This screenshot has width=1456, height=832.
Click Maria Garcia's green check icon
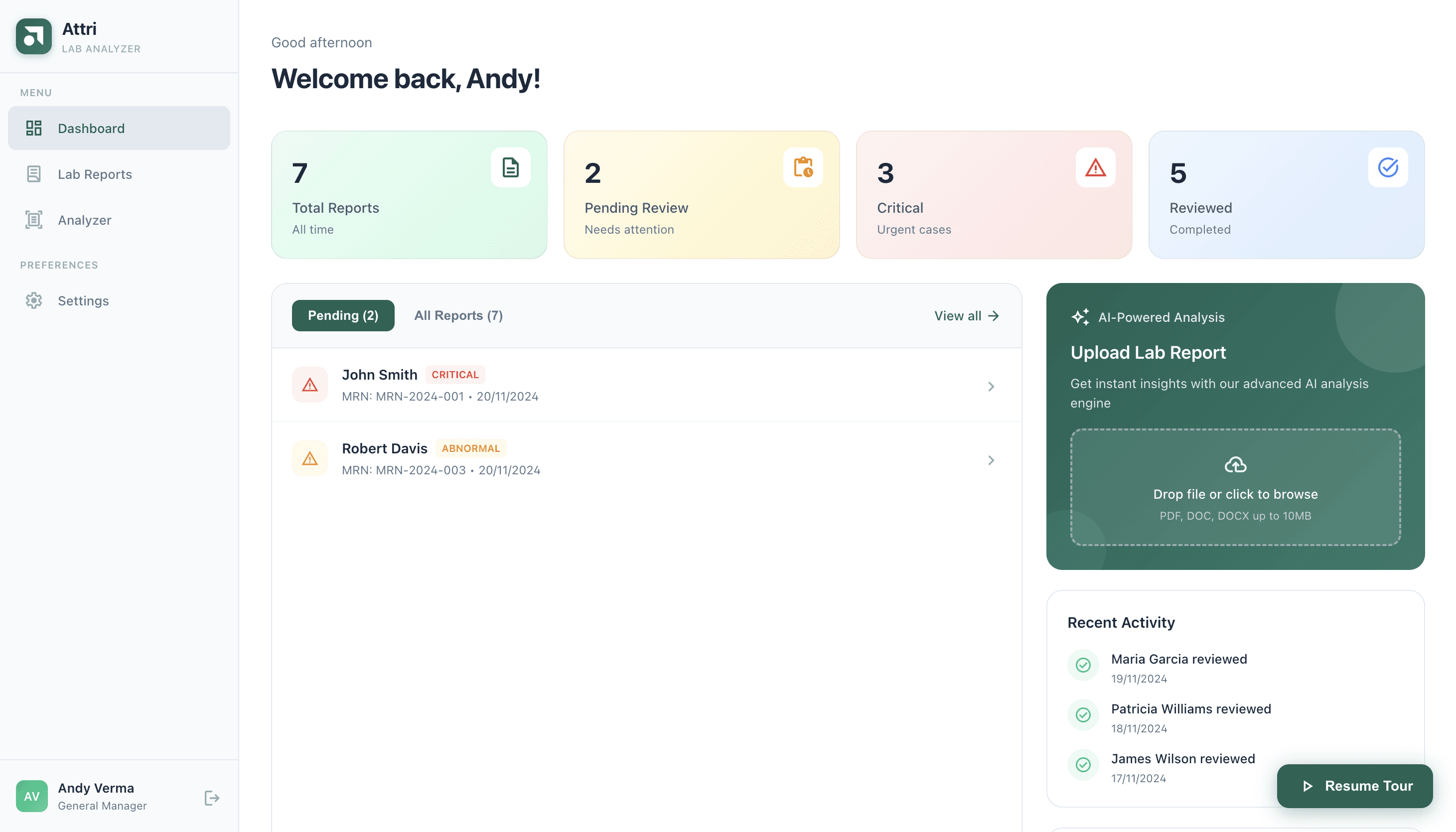(1083, 665)
